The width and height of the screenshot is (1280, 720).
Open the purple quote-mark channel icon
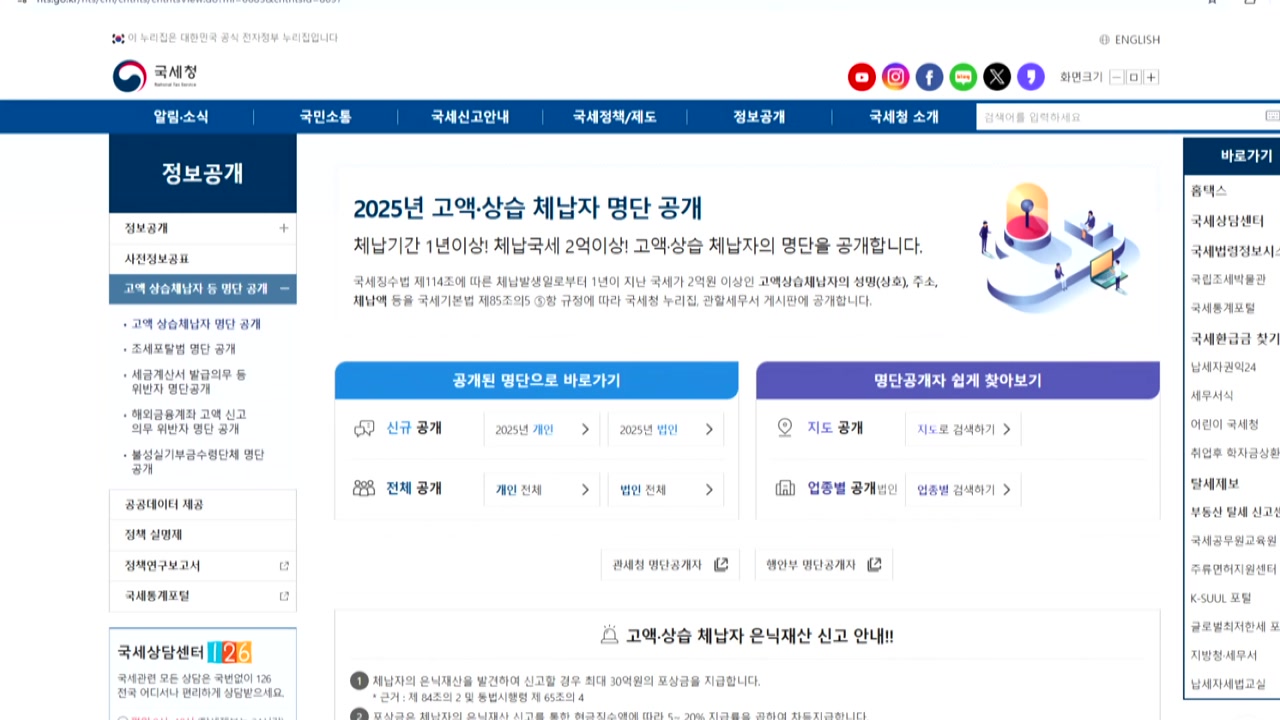point(1030,77)
